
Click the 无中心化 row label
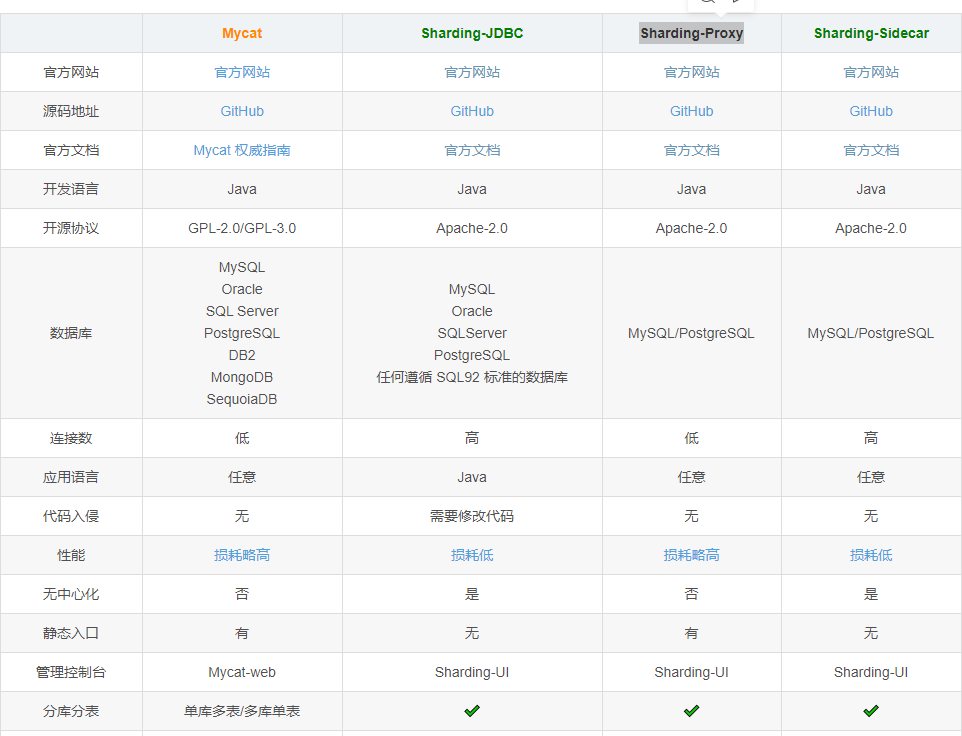tap(71, 594)
